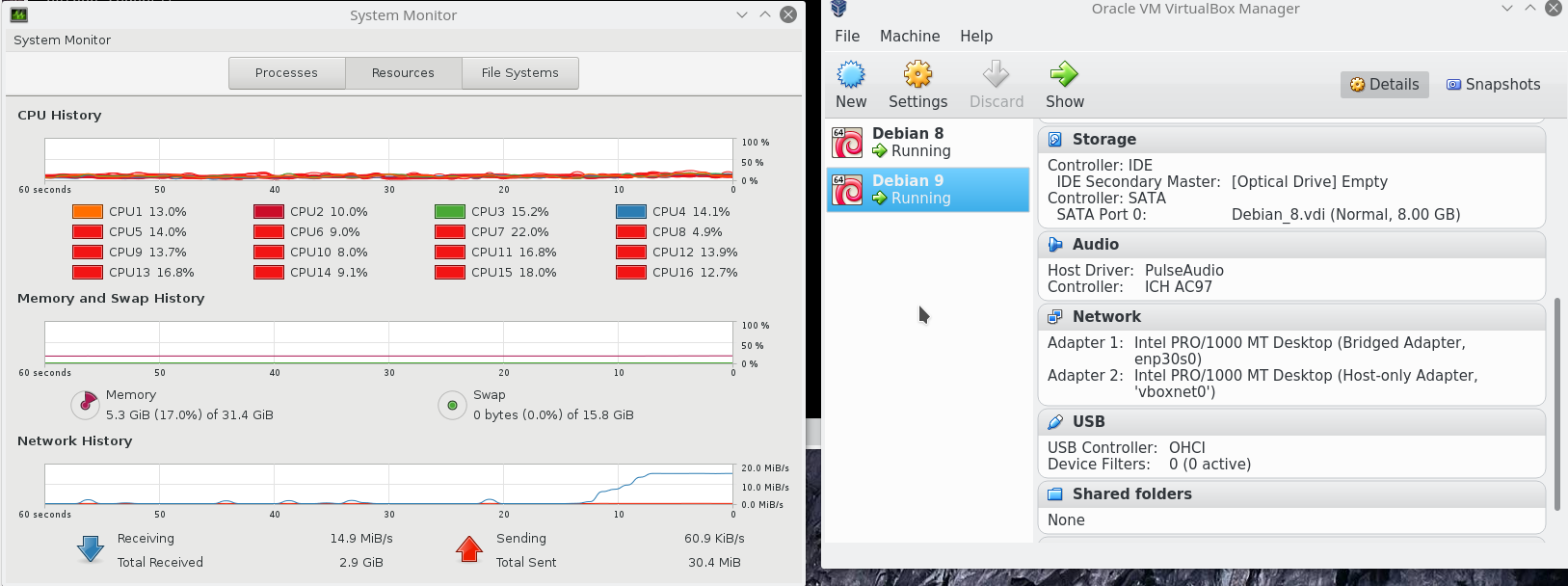Open the System Monitor menu
The image size is (1568, 586).
pos(63,40)
